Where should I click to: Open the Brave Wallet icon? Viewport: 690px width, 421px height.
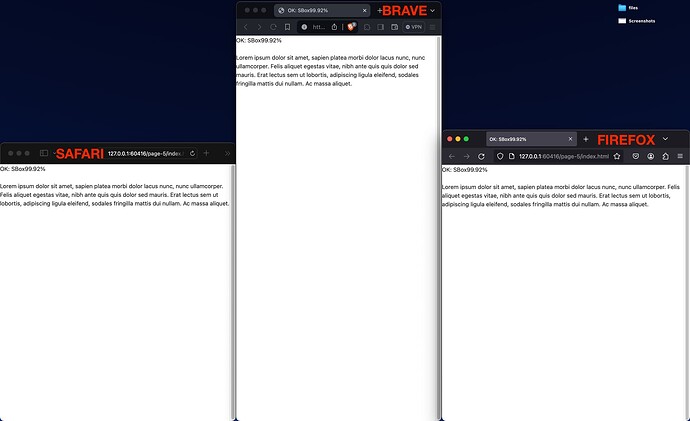[x=395, y=27]
